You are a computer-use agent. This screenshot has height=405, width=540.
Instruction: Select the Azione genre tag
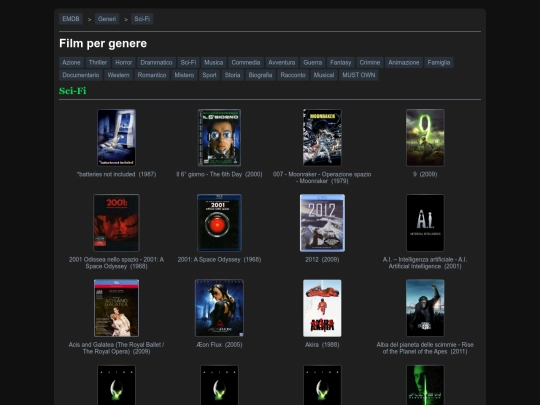pyautogui.click(x=71, y=63)
